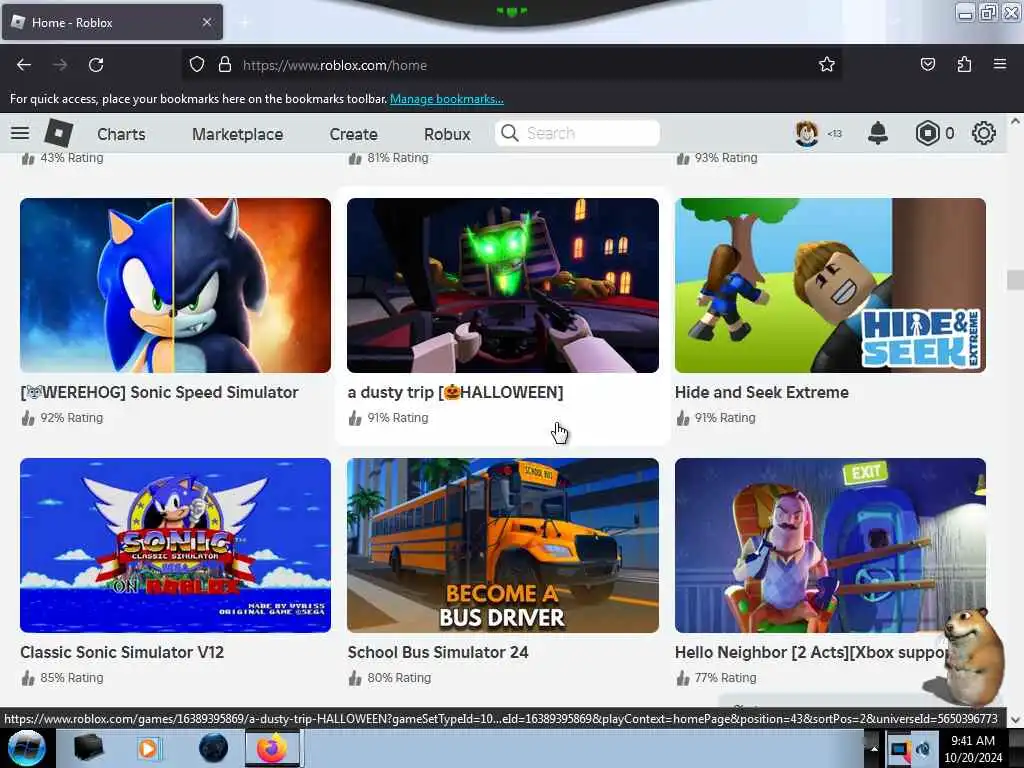Open Hide and Seek Extreme title link

tap(761, 392)
